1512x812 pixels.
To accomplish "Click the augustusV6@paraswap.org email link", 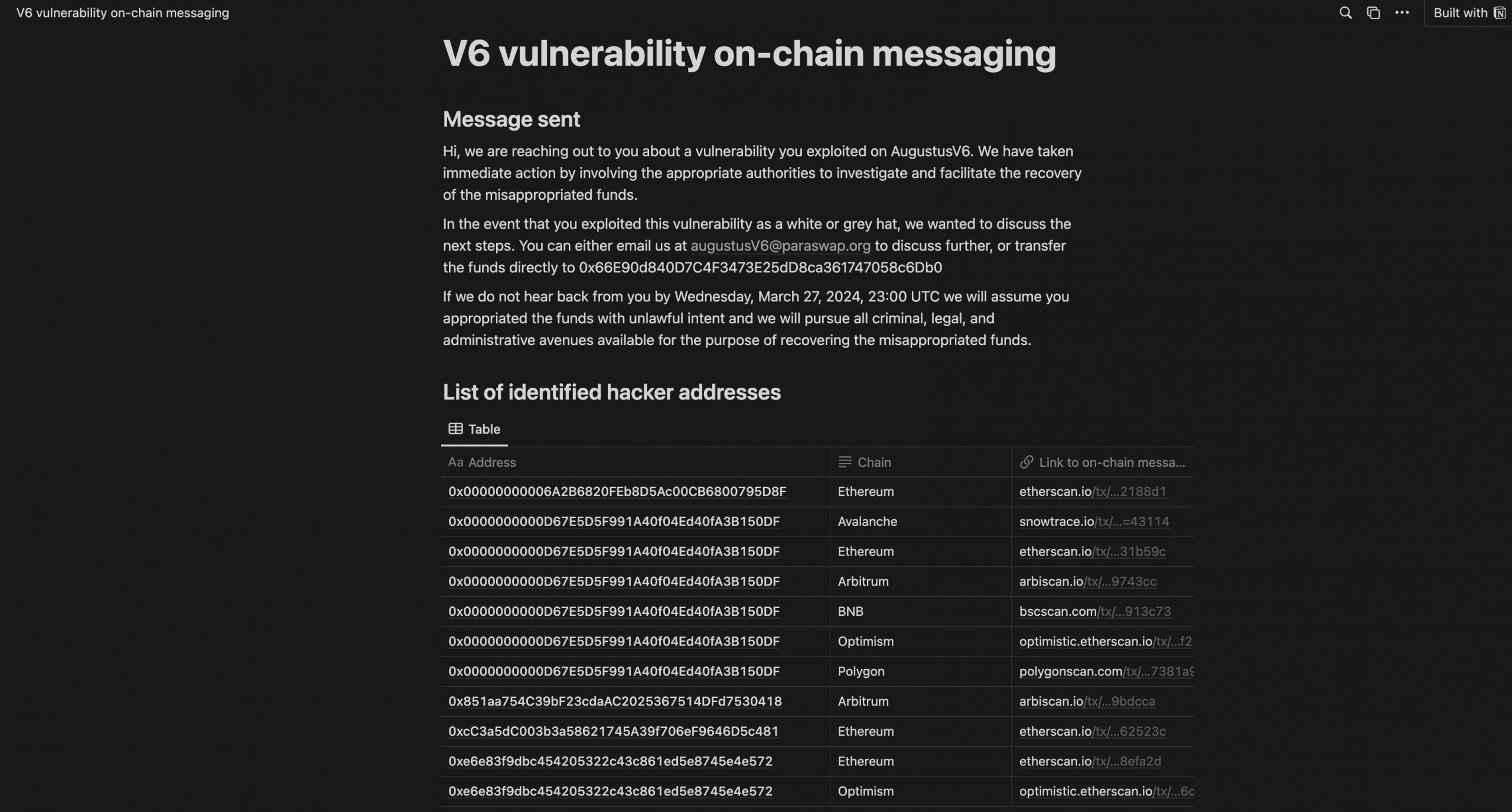I will 780,246.
